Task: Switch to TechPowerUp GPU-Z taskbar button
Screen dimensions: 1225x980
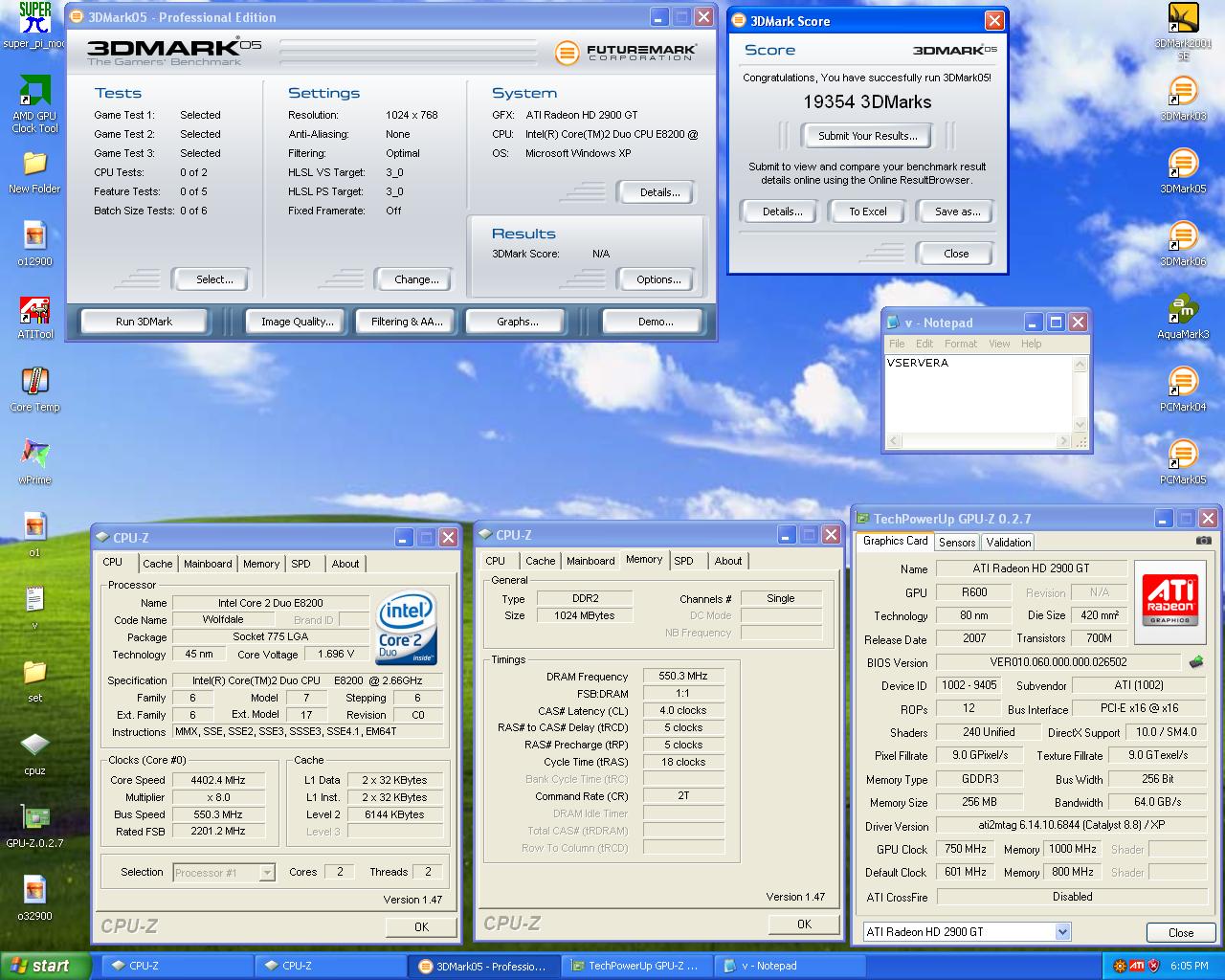Action: pos(635,966)
